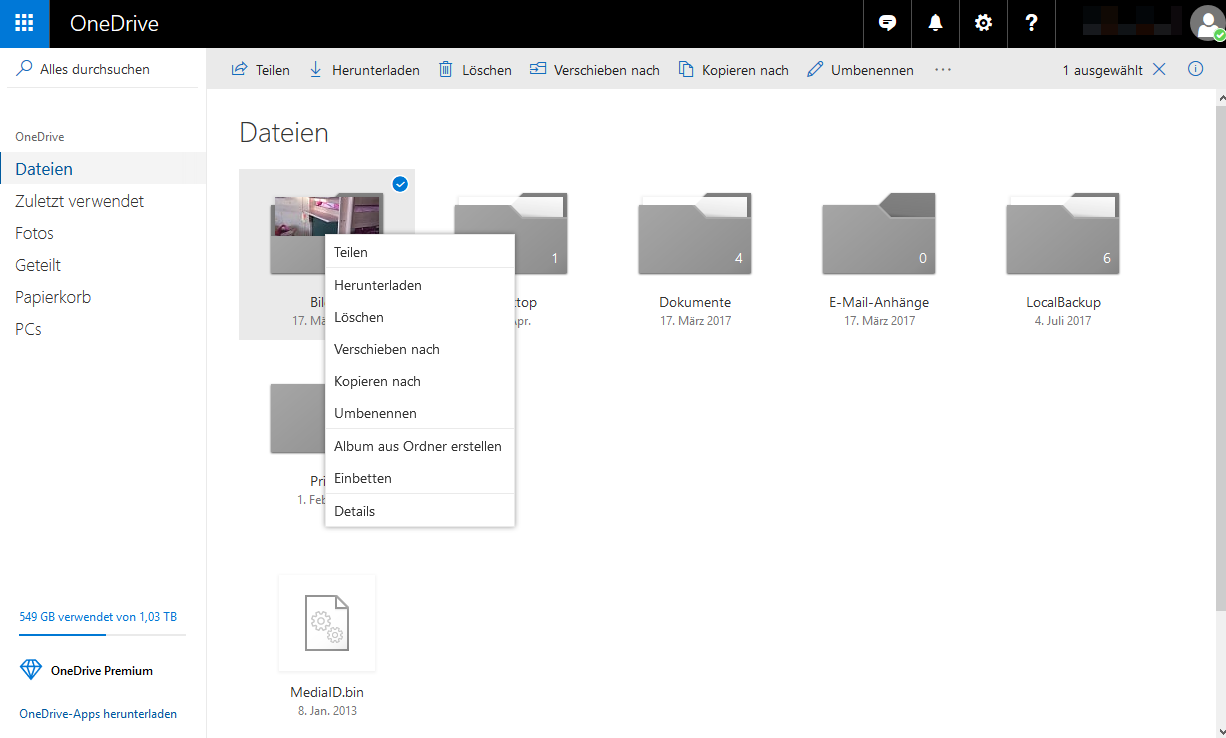The height and width of the screenshot is (738, 1226).
Task: Choose Umbenennen from the context menu
Action: click(x=420, y=413)
